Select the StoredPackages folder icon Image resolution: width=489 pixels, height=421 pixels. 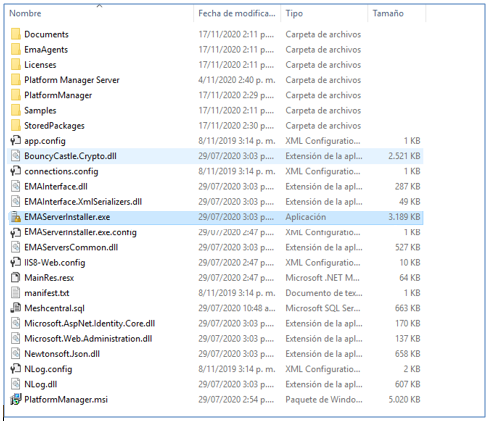(x=16, y=126)
